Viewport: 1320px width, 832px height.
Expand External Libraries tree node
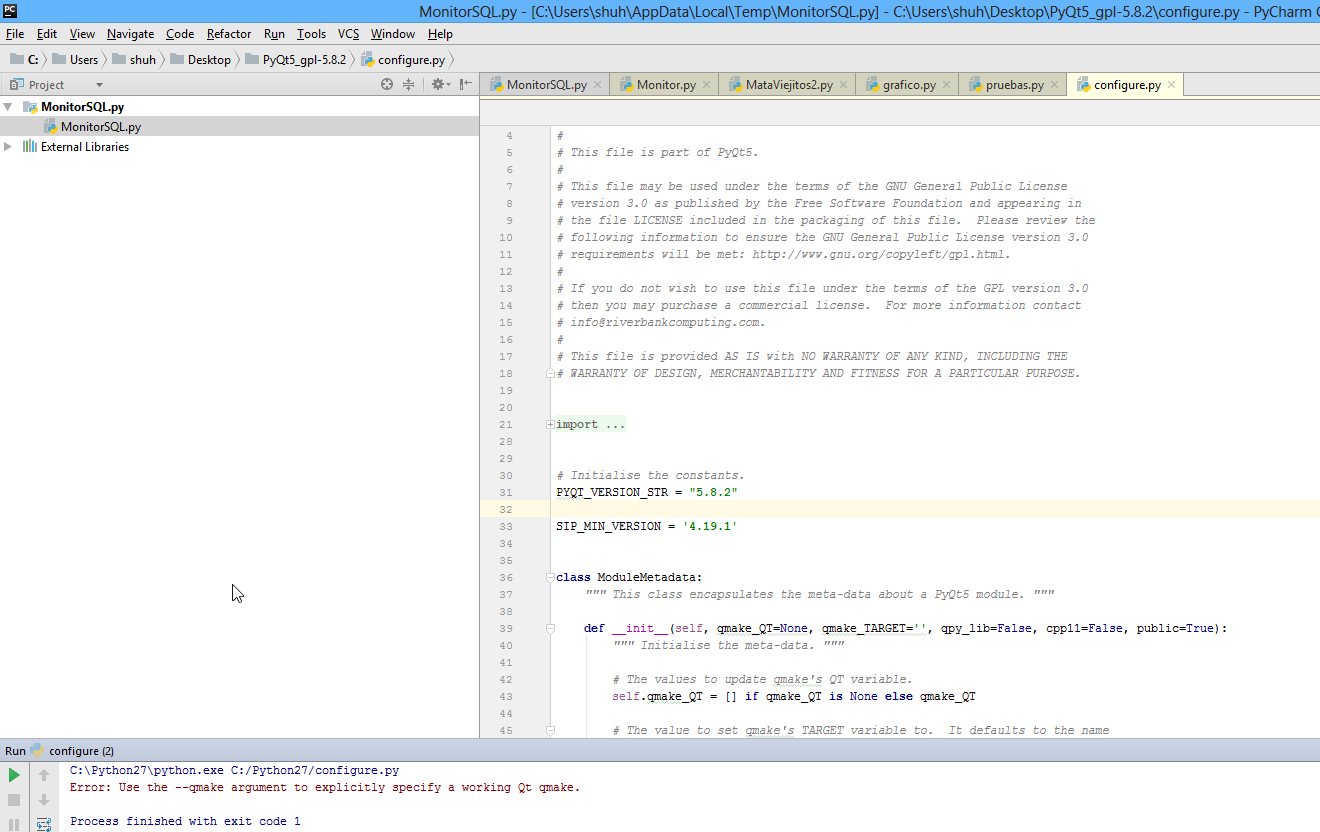[9, 147]
